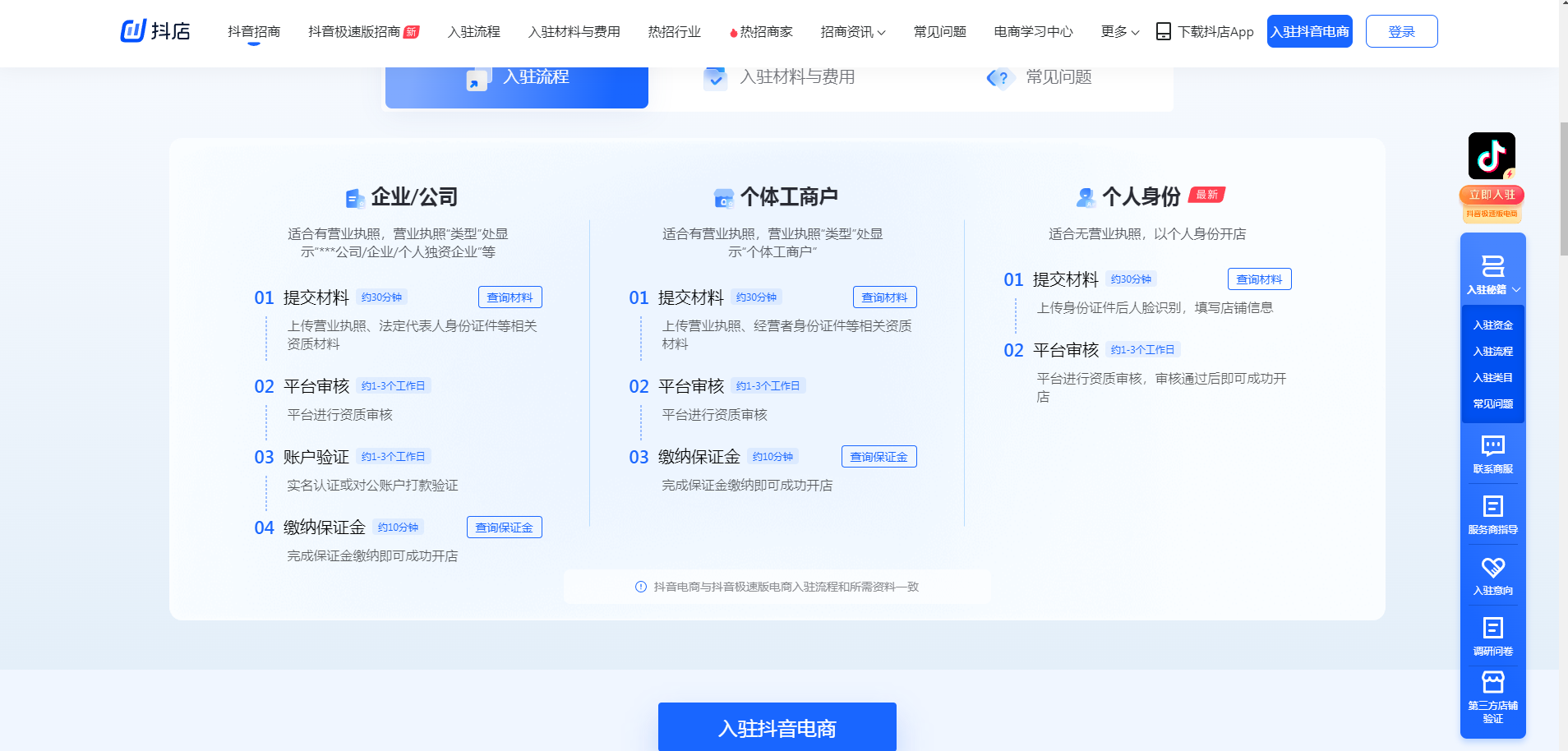Expand the 更多 dropdown
This screenshot has height=751, width=1568.
point(1118,32)
